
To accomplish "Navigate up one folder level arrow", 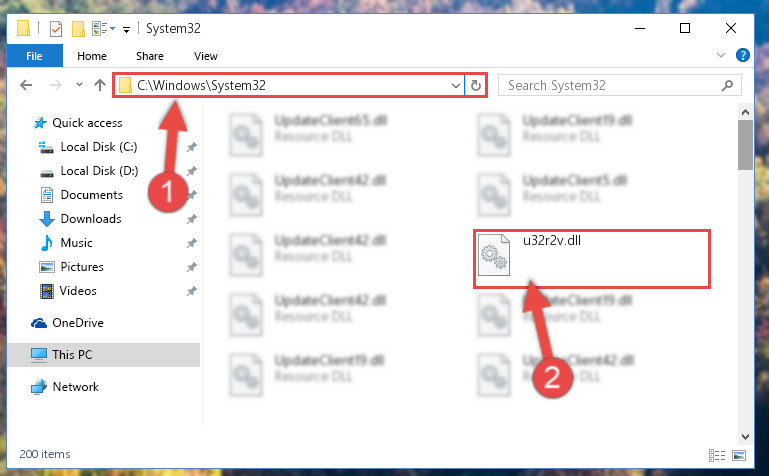I will [x=100, y=85].
